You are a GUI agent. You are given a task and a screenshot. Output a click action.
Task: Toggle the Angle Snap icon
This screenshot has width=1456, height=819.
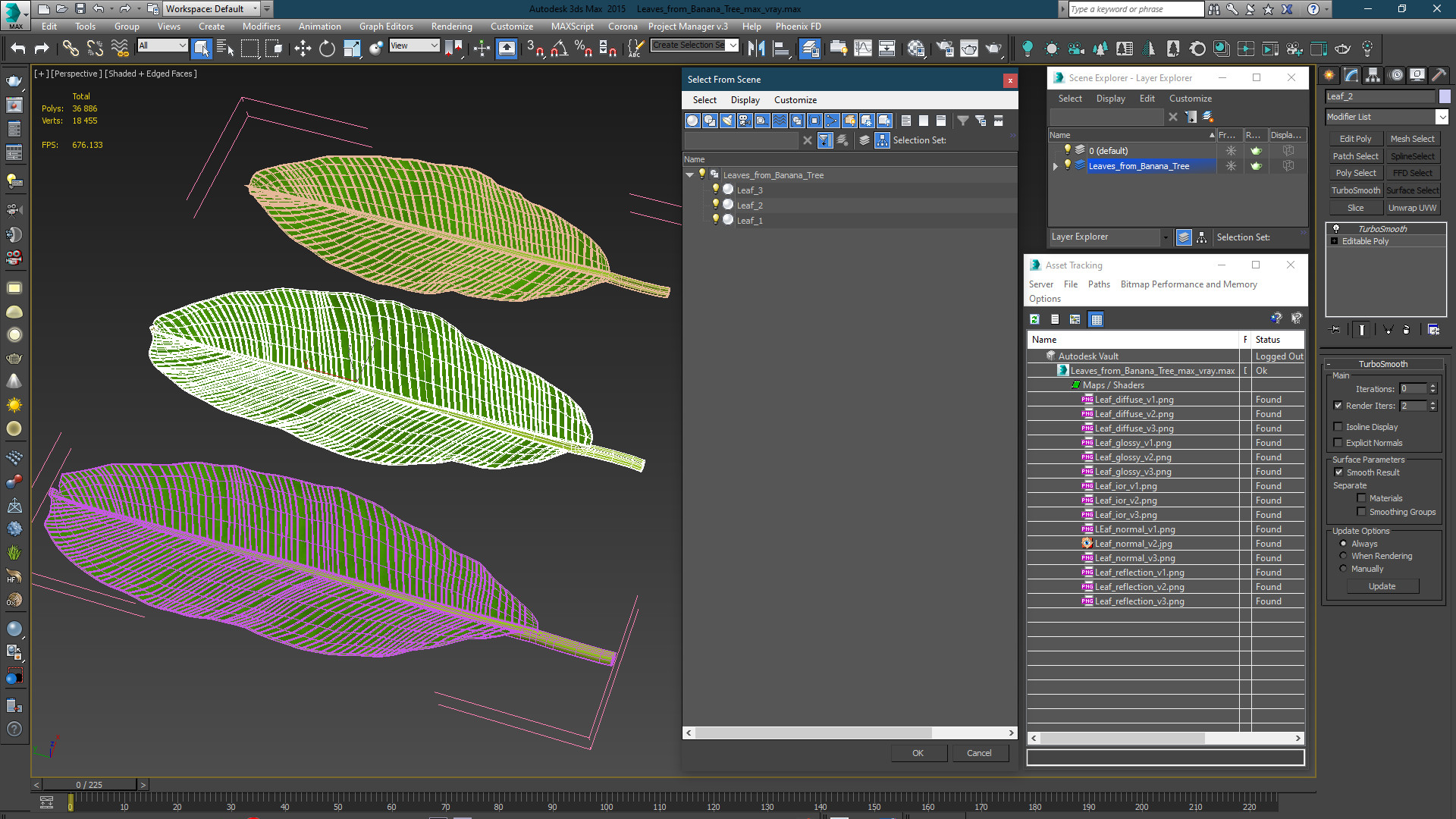click(x=559, y=49)
